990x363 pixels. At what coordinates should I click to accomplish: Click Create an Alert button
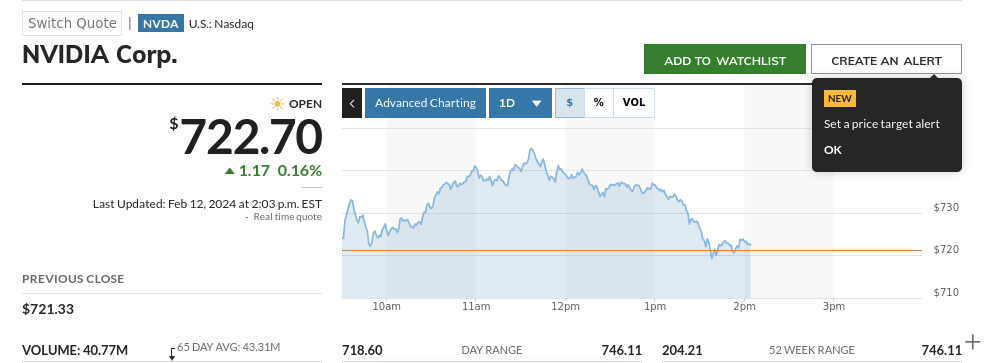pyautogui.click(x=886, y=59)
